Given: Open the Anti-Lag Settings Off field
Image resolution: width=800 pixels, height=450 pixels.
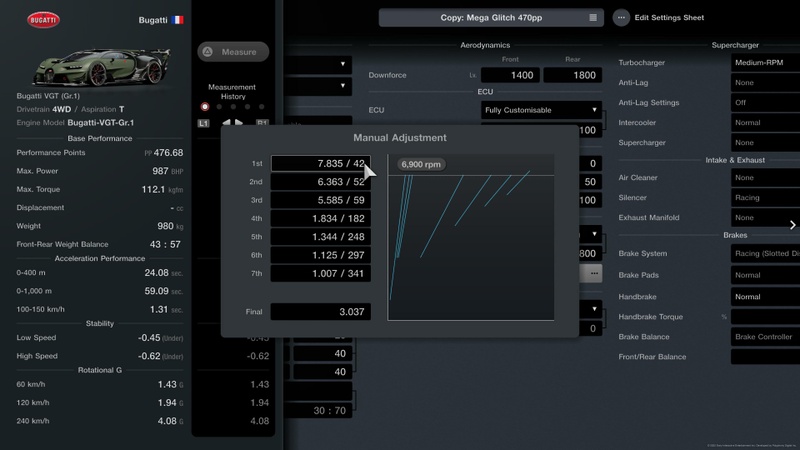Looking at the screenshot, I should [x=765, y=102].
